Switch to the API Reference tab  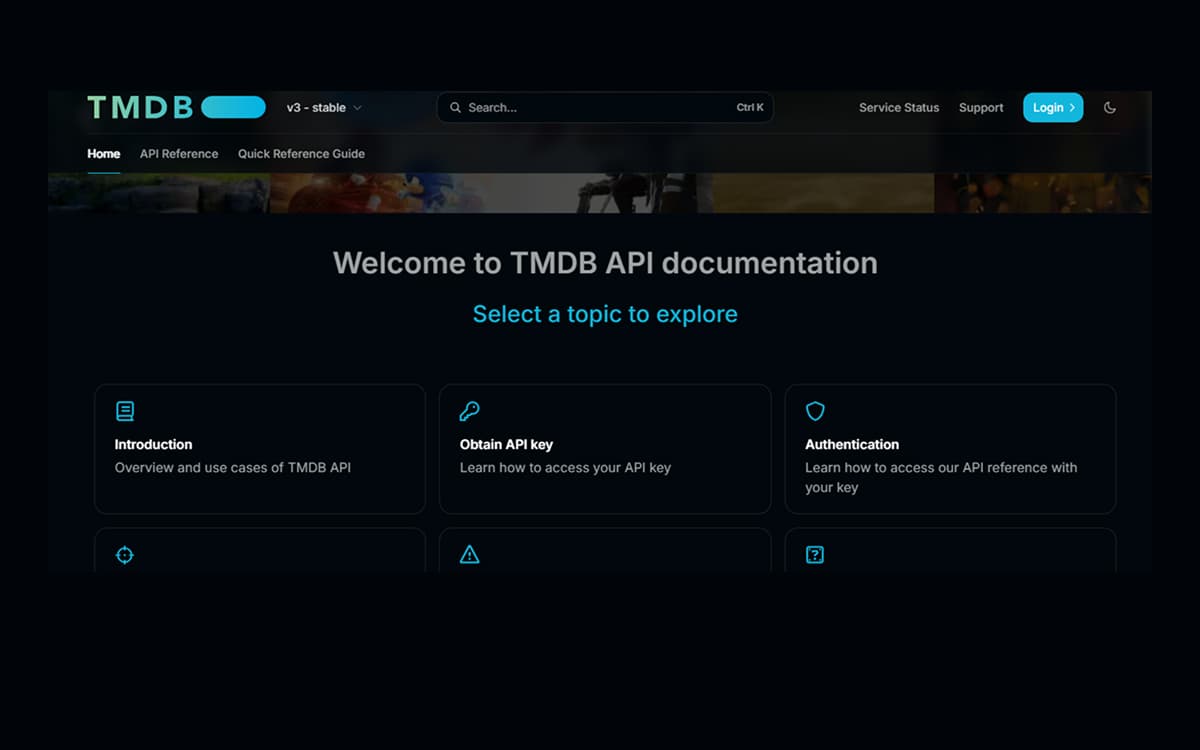coord(179,154)
